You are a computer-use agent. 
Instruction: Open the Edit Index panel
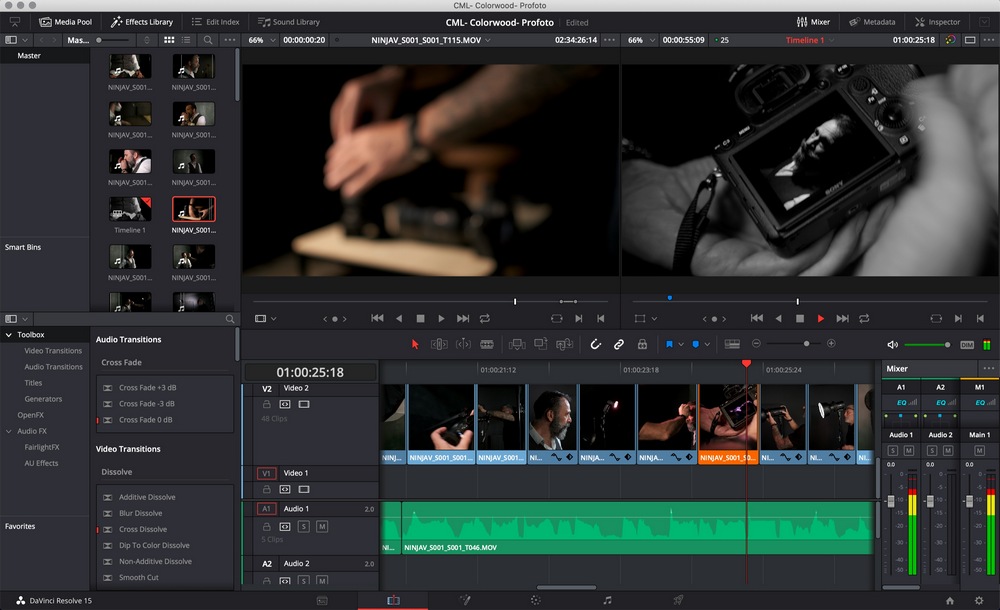[x=216, y=22]
